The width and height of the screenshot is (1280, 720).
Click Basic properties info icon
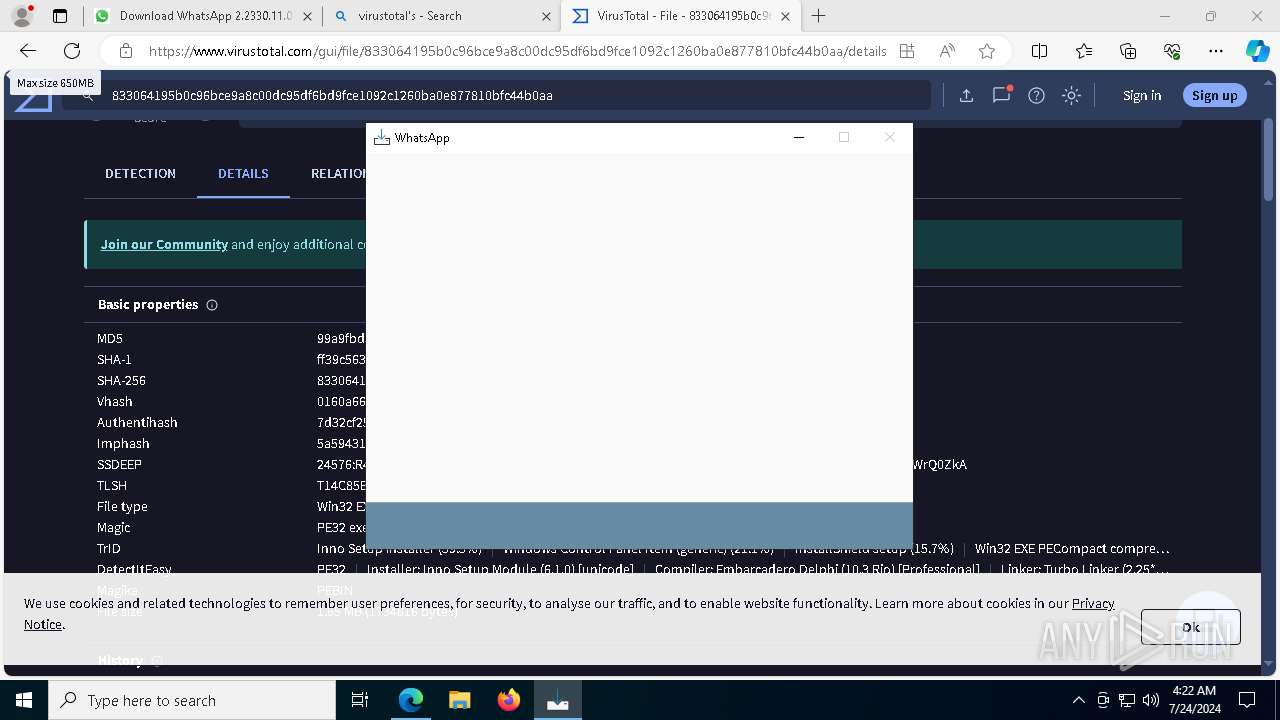click(212, 305)
